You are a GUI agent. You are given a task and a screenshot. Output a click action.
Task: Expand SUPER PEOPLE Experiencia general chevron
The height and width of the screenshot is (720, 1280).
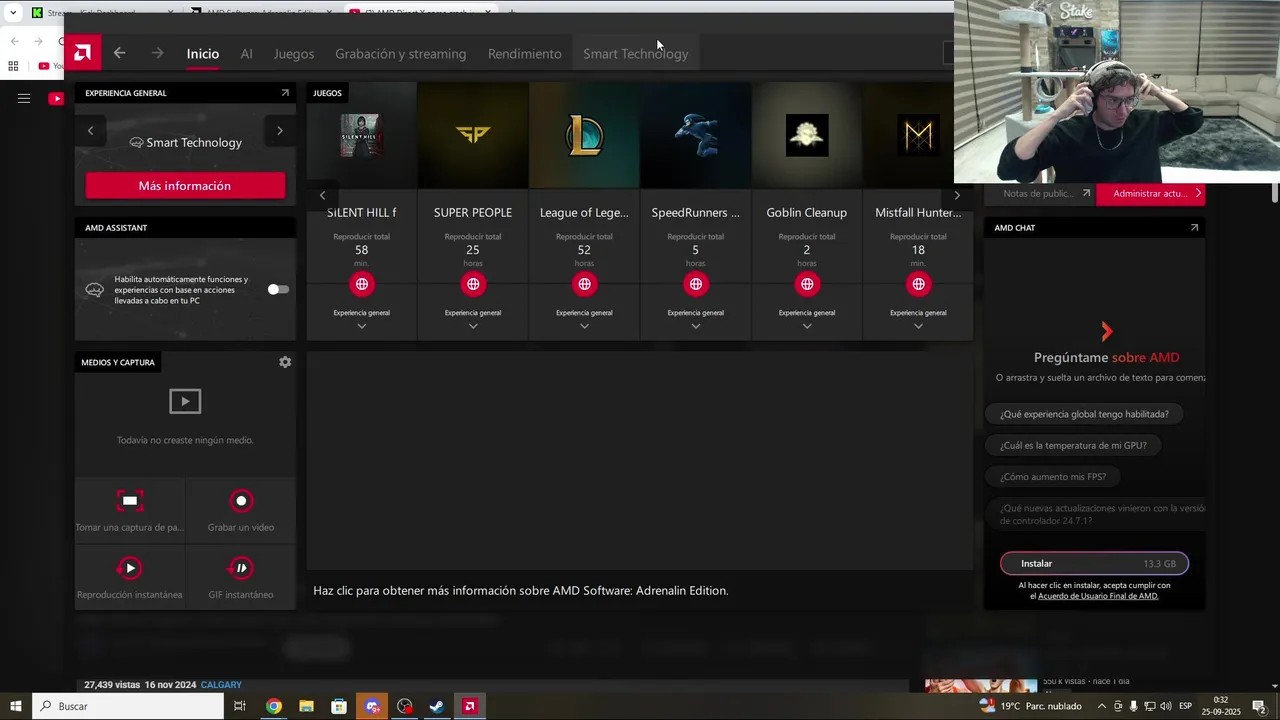click(473, 326)
